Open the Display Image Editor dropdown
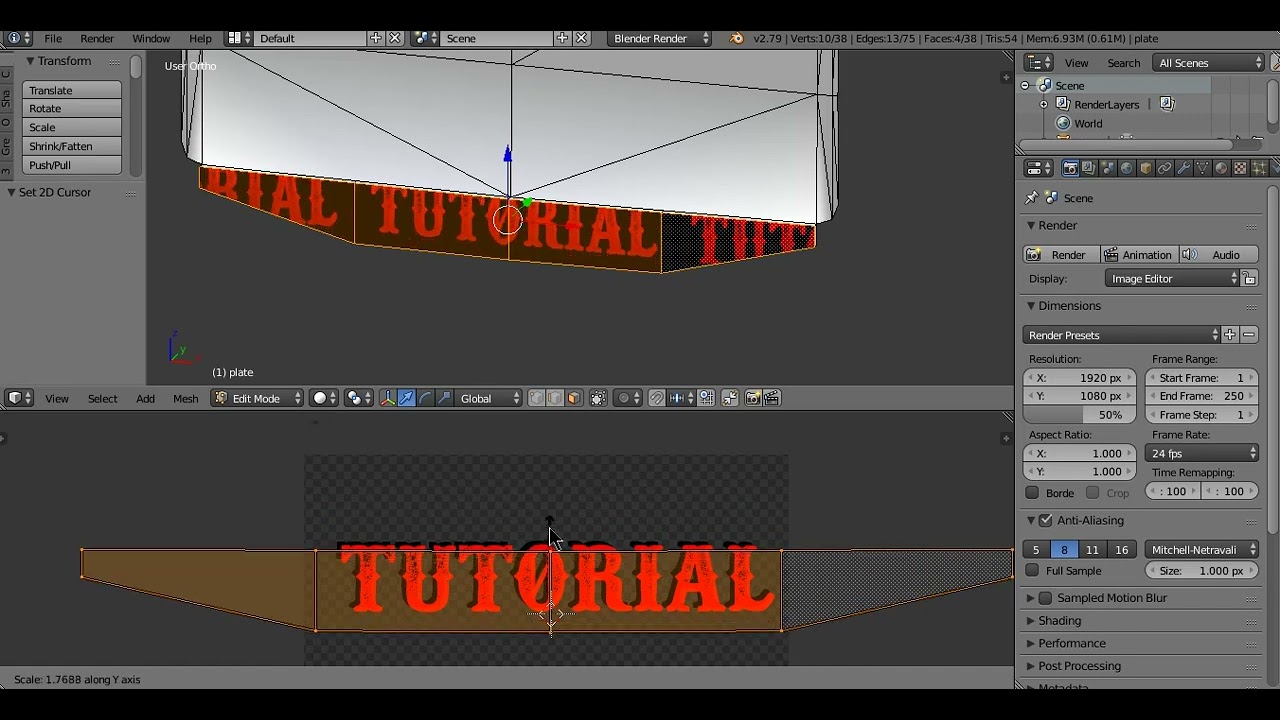The height and width of the screenshot is (720, 1280). point(1173,279)
